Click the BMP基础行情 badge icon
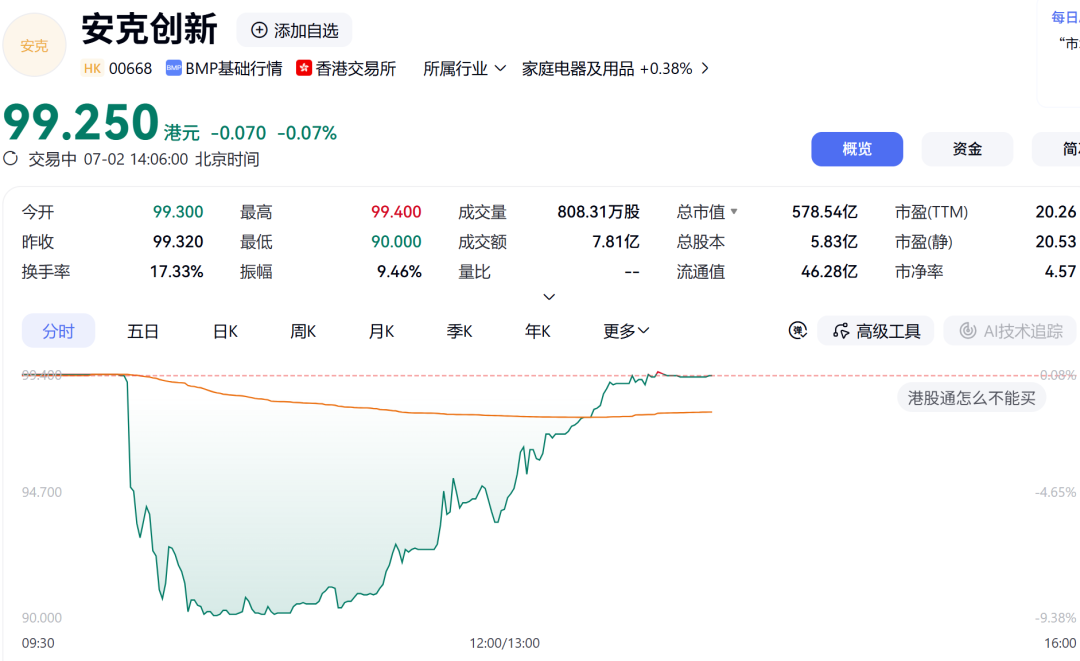Screen dimensions: 1080x661 tap(174, 68)
